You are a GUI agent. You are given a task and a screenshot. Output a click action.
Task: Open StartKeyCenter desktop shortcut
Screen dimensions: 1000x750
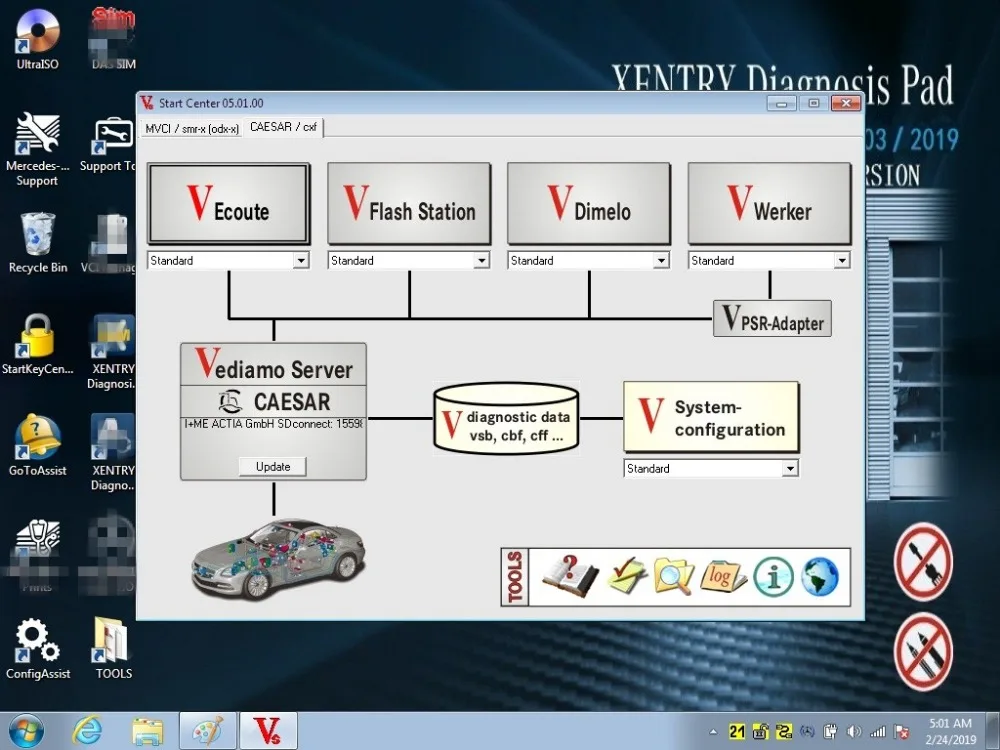(x=37, y=344)
